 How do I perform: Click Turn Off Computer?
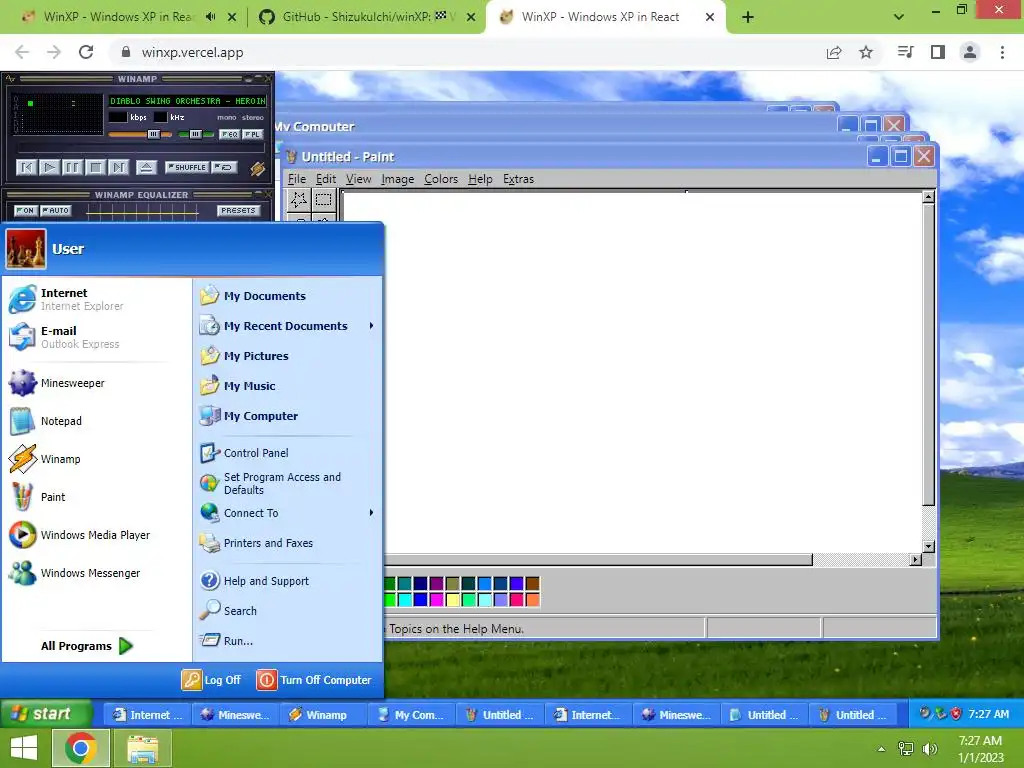click(x=314, y=680)
